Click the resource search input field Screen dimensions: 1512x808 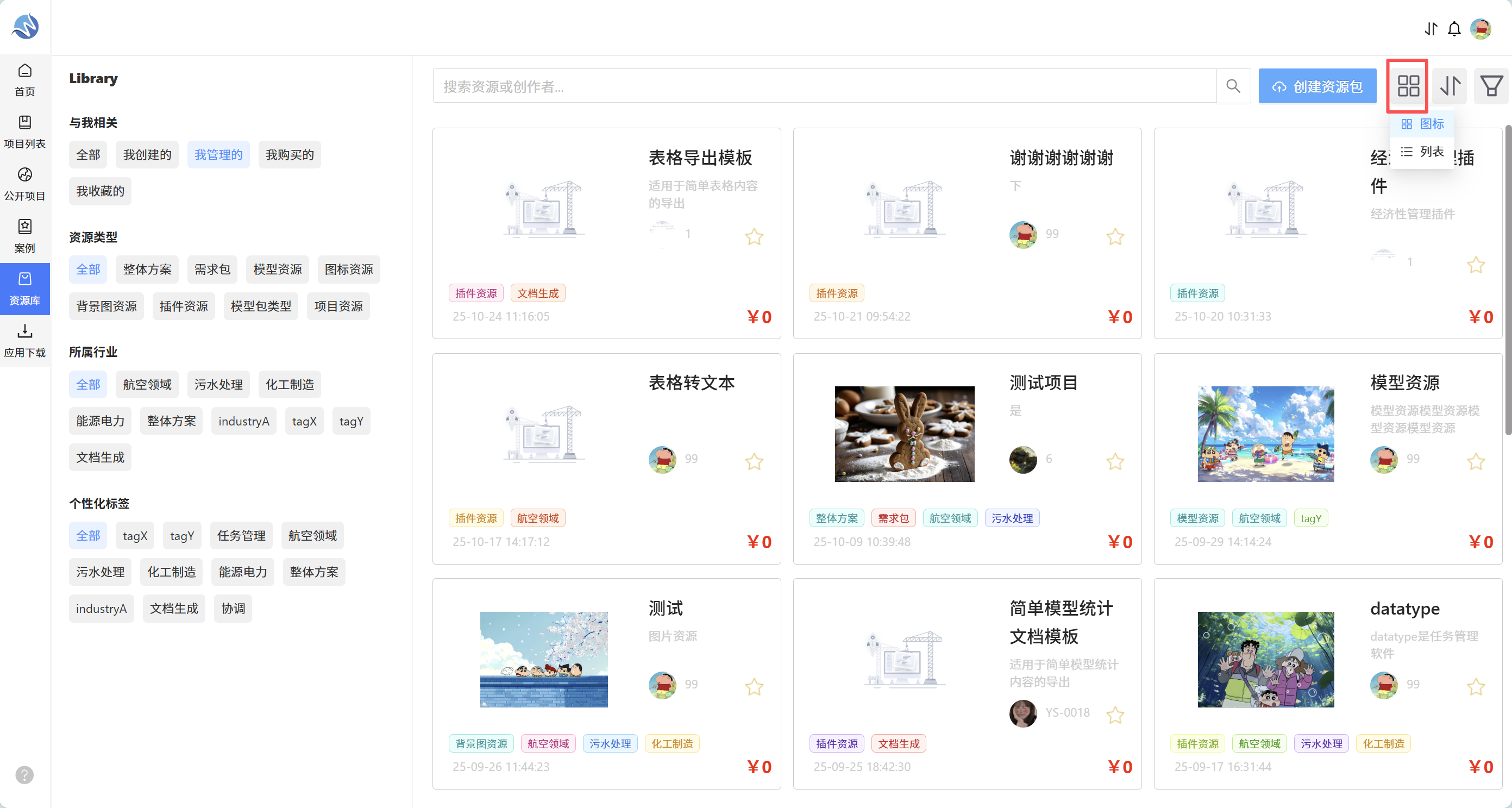824,86
